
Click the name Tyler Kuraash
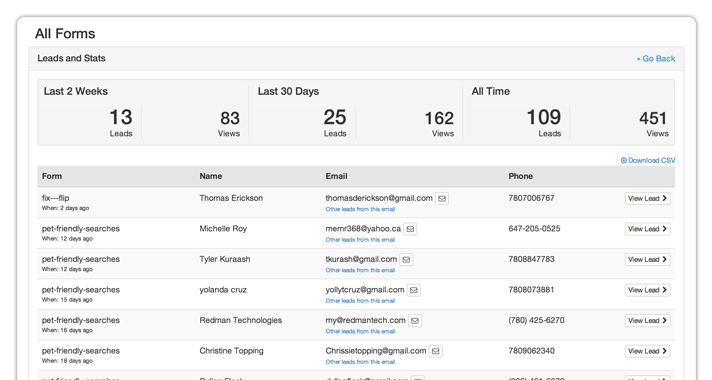[225, 259]
